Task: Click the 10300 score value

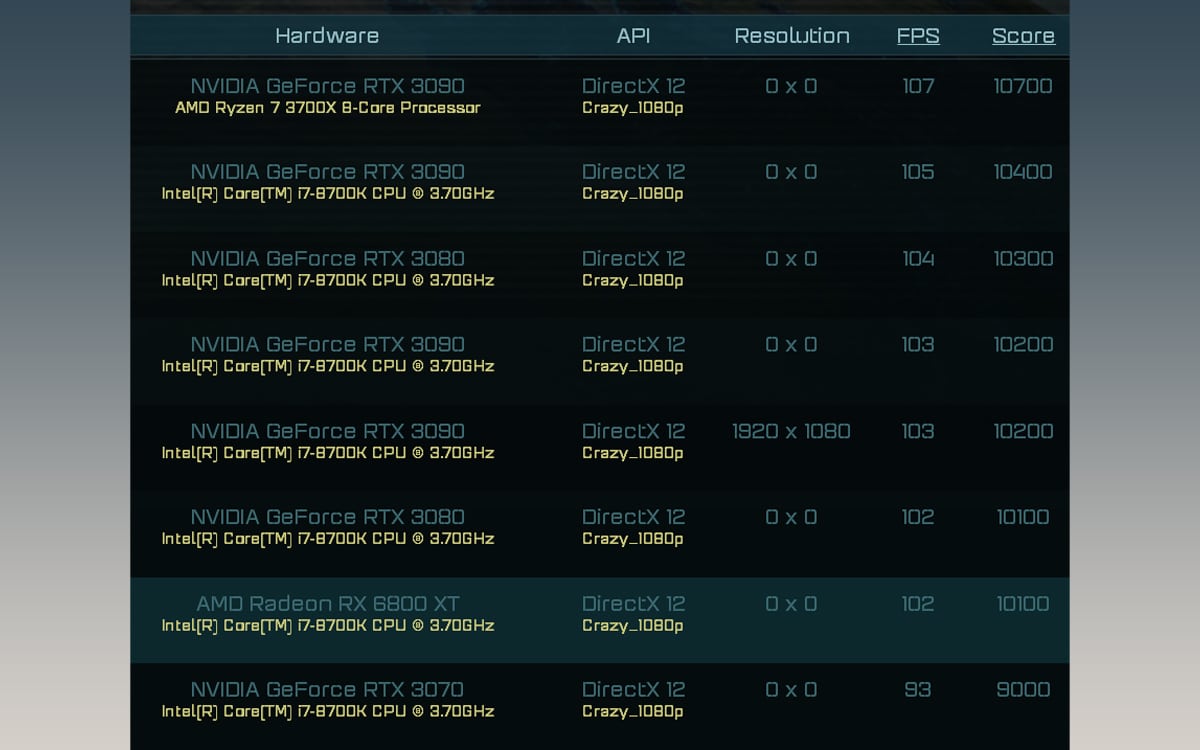Action: tap(1023, 258)
